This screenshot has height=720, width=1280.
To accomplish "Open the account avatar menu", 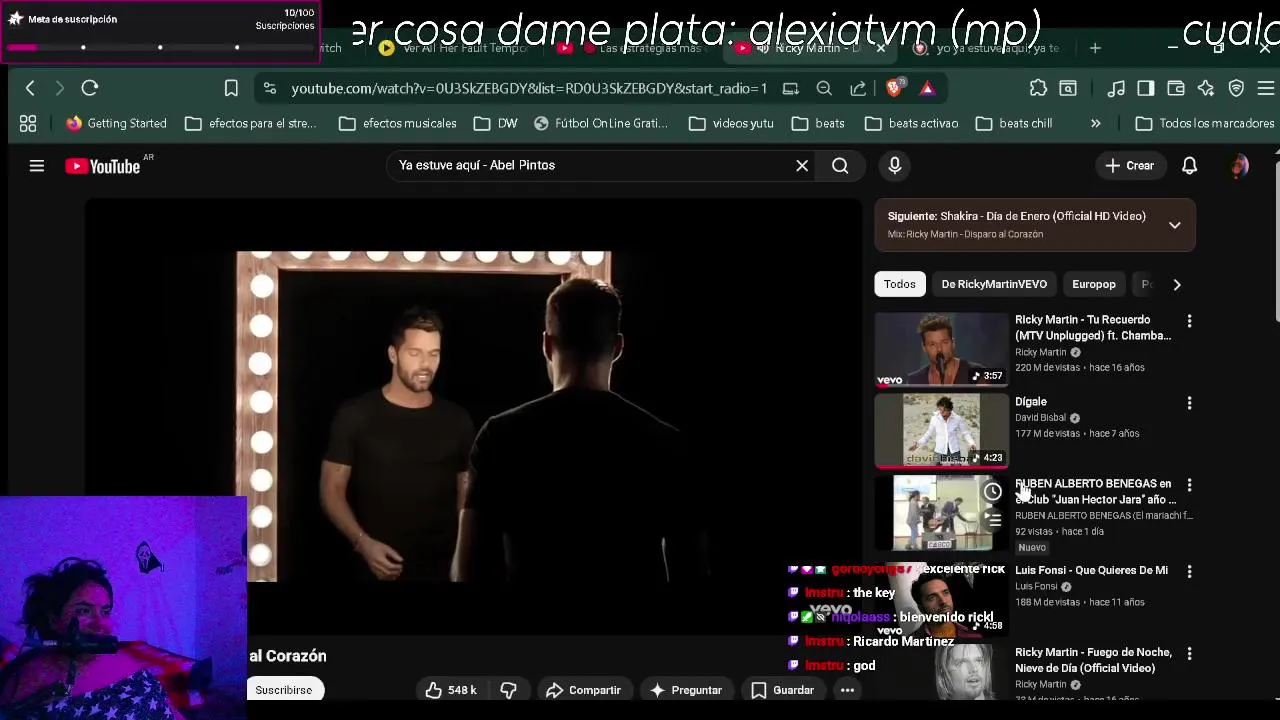I will pos(1240,166).
